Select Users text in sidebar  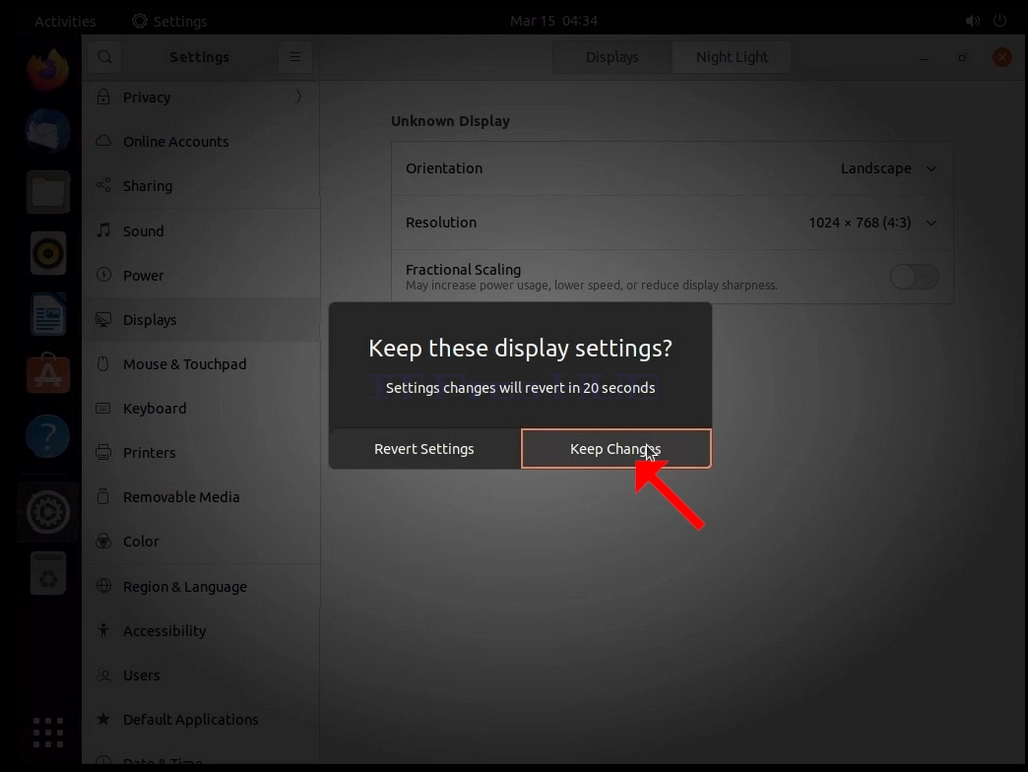point(142,675)
